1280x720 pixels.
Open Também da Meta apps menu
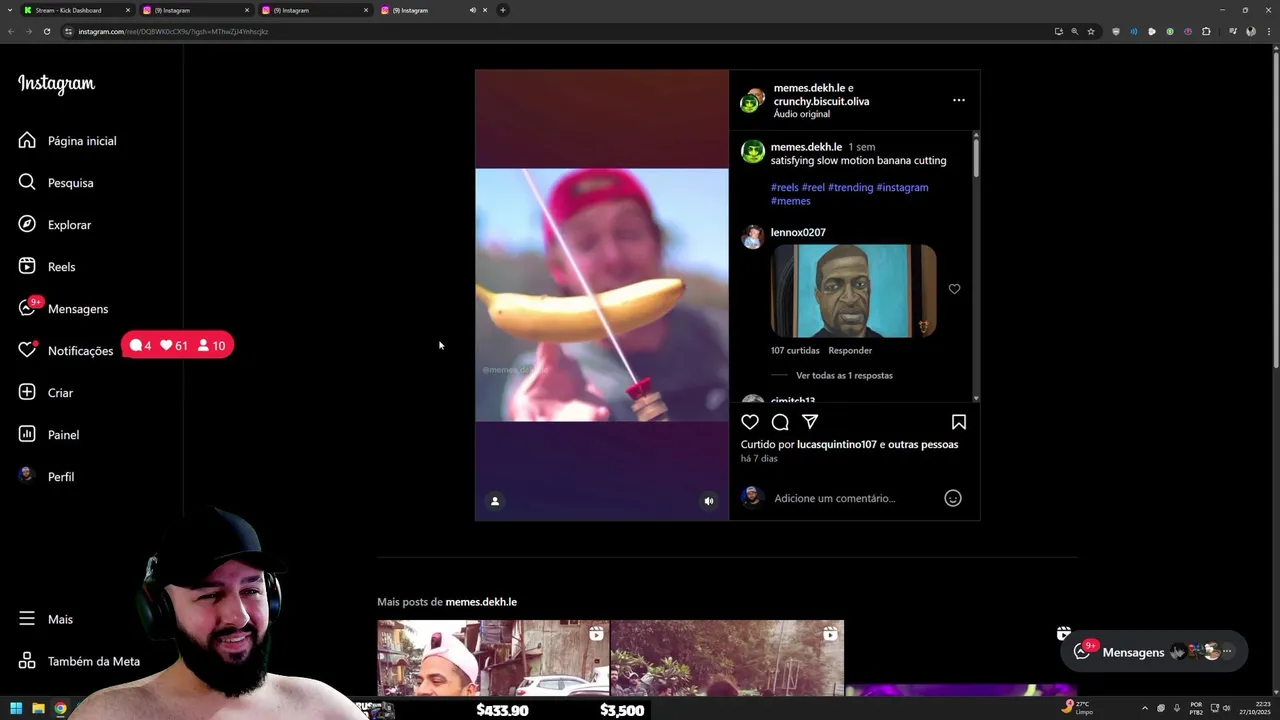[x=80, y=661]
